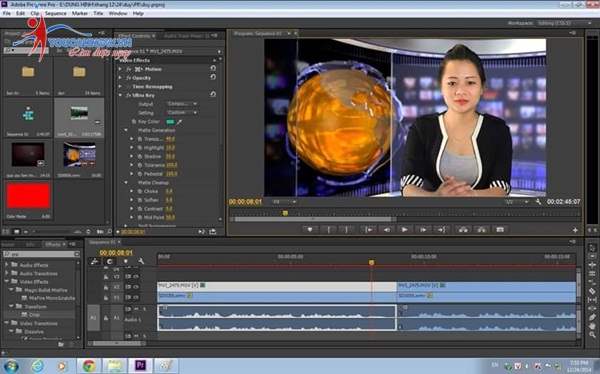600x374 pixels.
Task: Toggle animation stopwatch for Key Color
Action: tap(134, 122)
